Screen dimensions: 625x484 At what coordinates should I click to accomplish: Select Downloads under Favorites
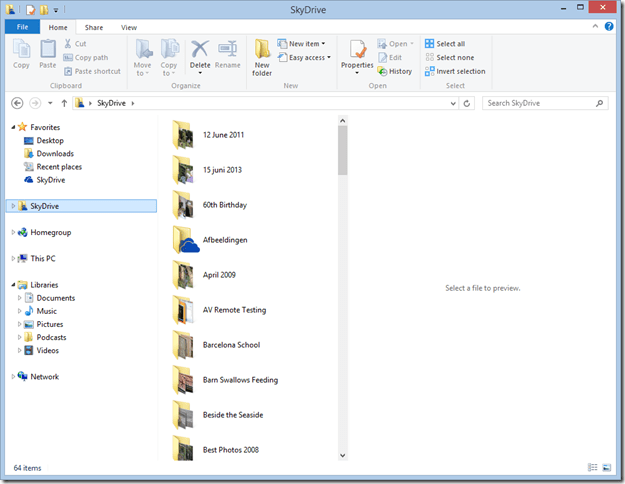coord(49,153)
